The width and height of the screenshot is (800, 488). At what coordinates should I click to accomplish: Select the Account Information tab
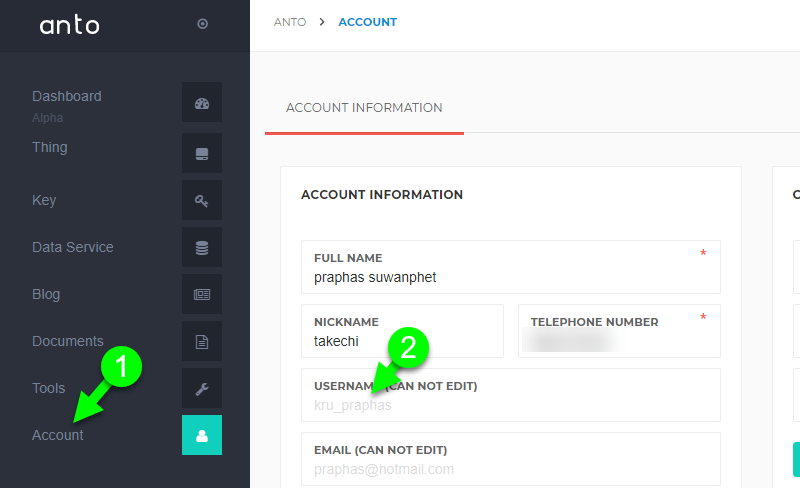tap(364, 108)
